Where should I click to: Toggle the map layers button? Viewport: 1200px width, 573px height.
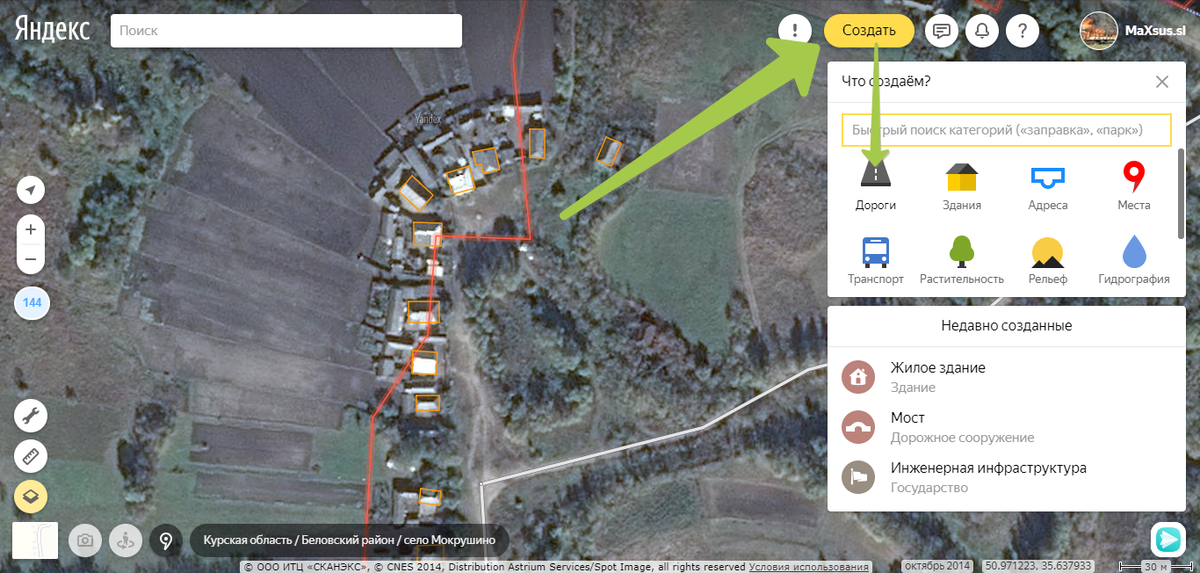point(31,497)
